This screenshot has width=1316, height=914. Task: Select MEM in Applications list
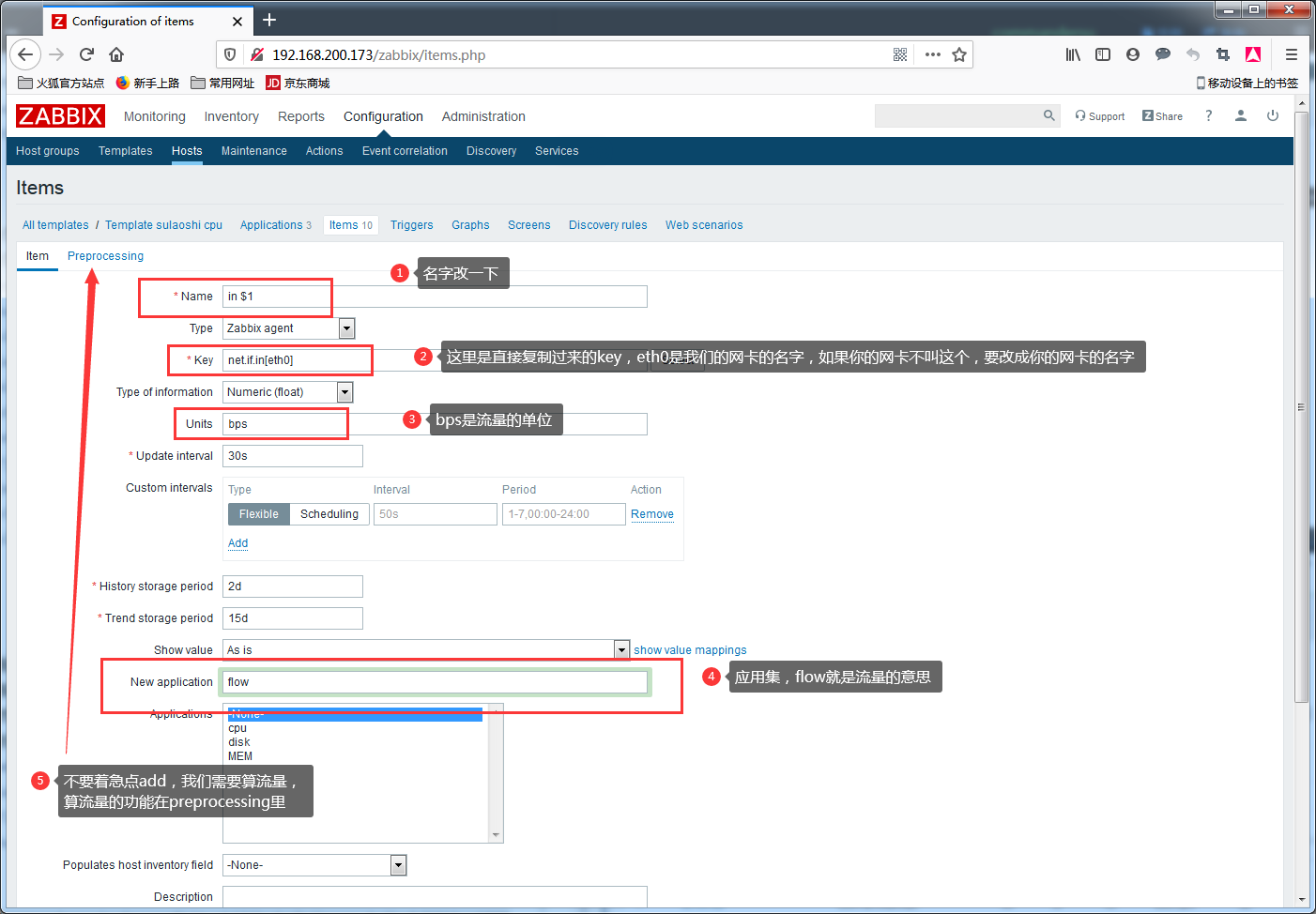click(x=355, y=756)
